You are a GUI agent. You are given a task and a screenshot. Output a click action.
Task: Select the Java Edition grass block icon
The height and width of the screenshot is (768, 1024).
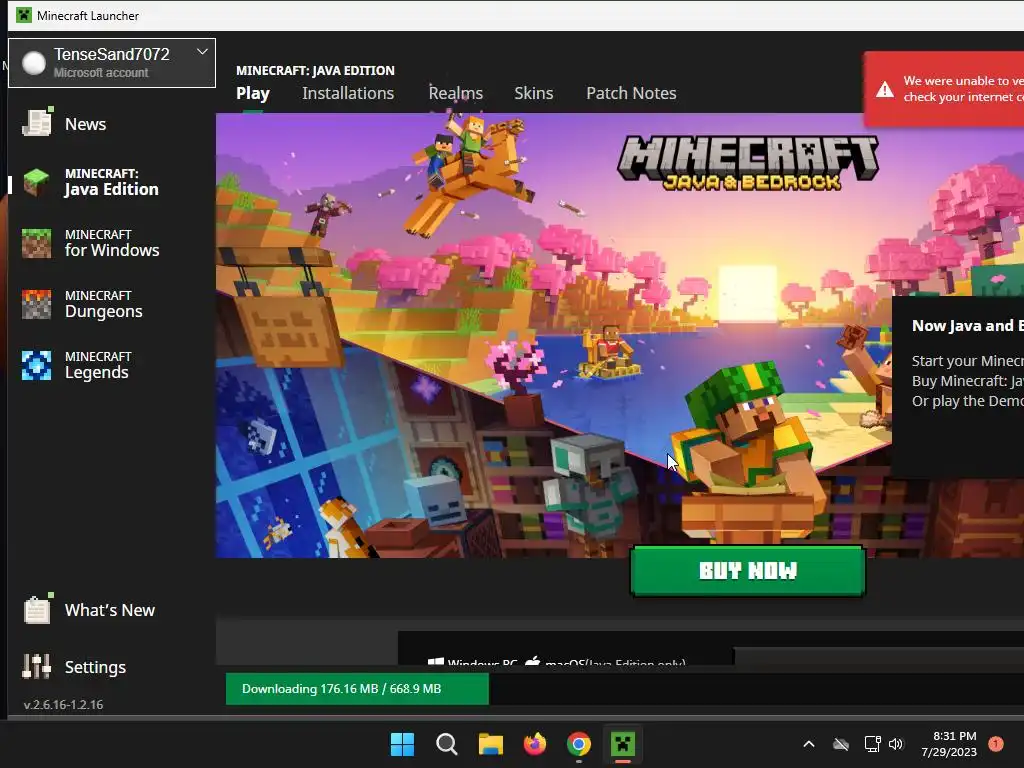click(x=36, y=182)
